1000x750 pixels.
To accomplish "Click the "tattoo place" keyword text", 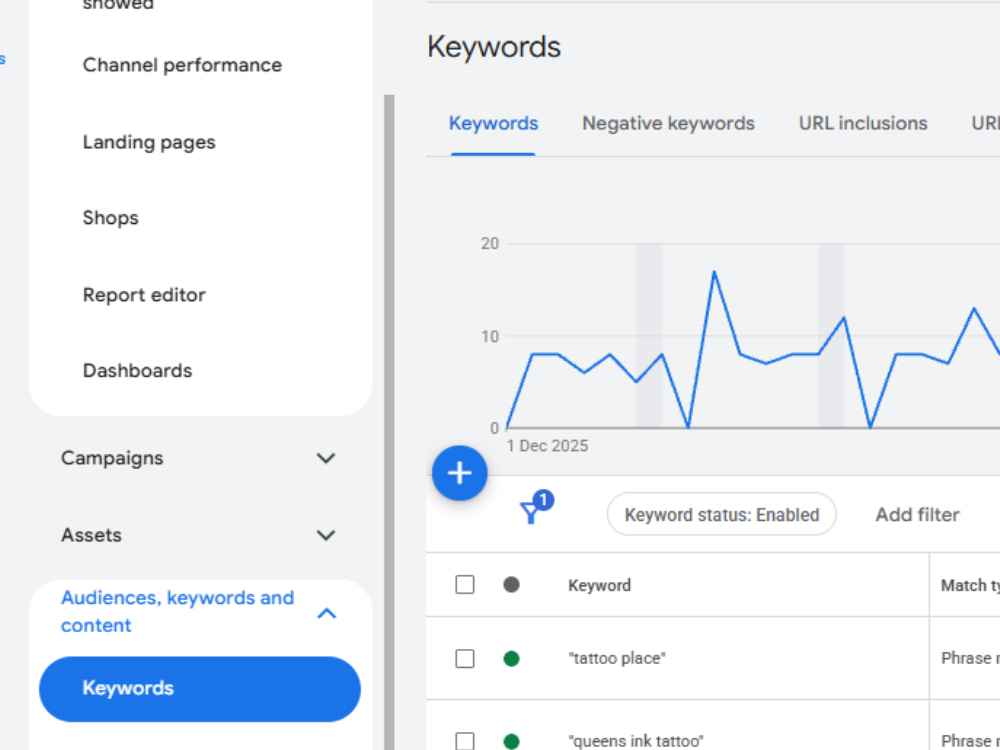I will (617, 658).
